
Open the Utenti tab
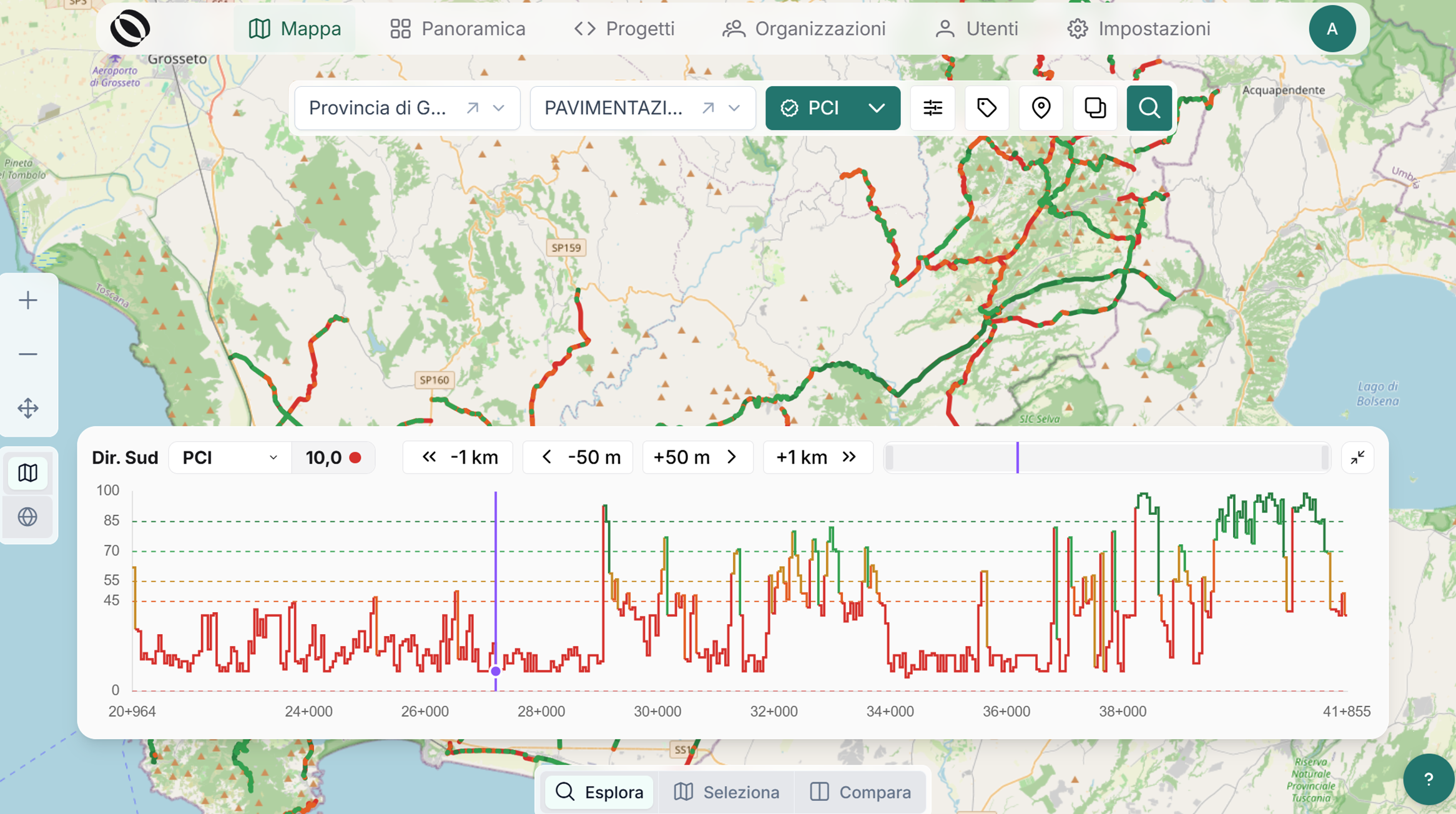[x=976, y=29]
